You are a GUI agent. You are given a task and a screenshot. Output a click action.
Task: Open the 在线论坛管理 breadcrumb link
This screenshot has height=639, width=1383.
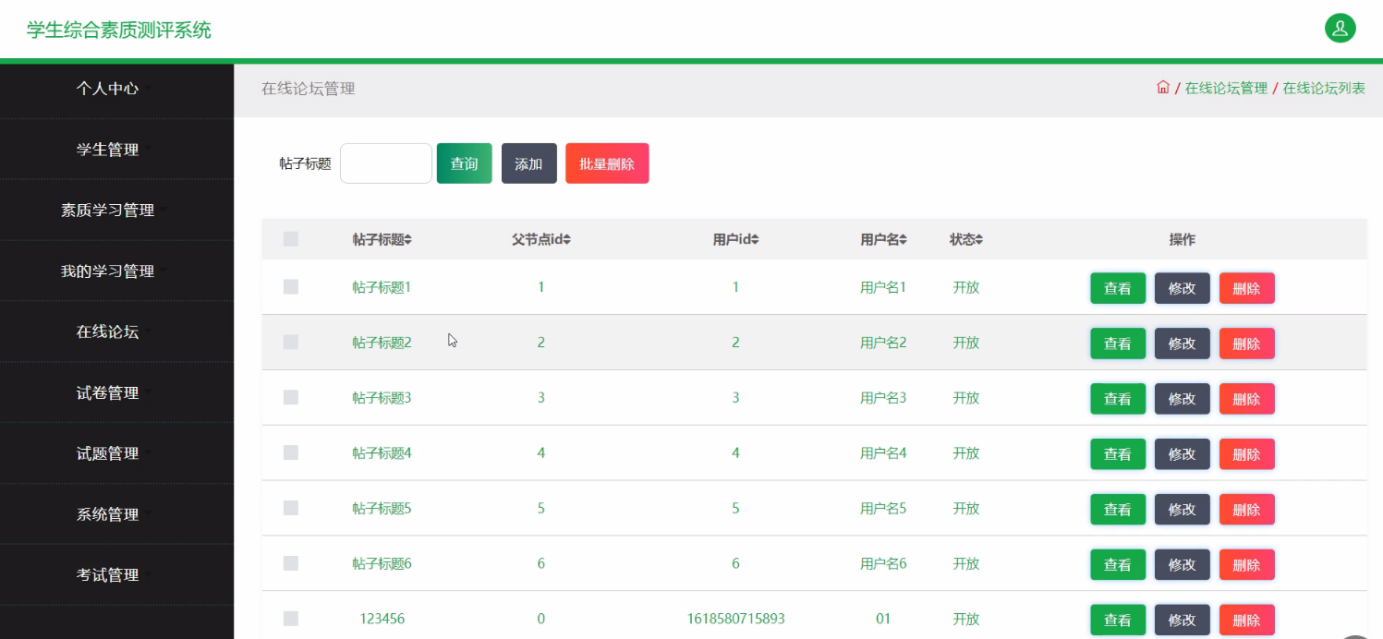coord(1225,88)
